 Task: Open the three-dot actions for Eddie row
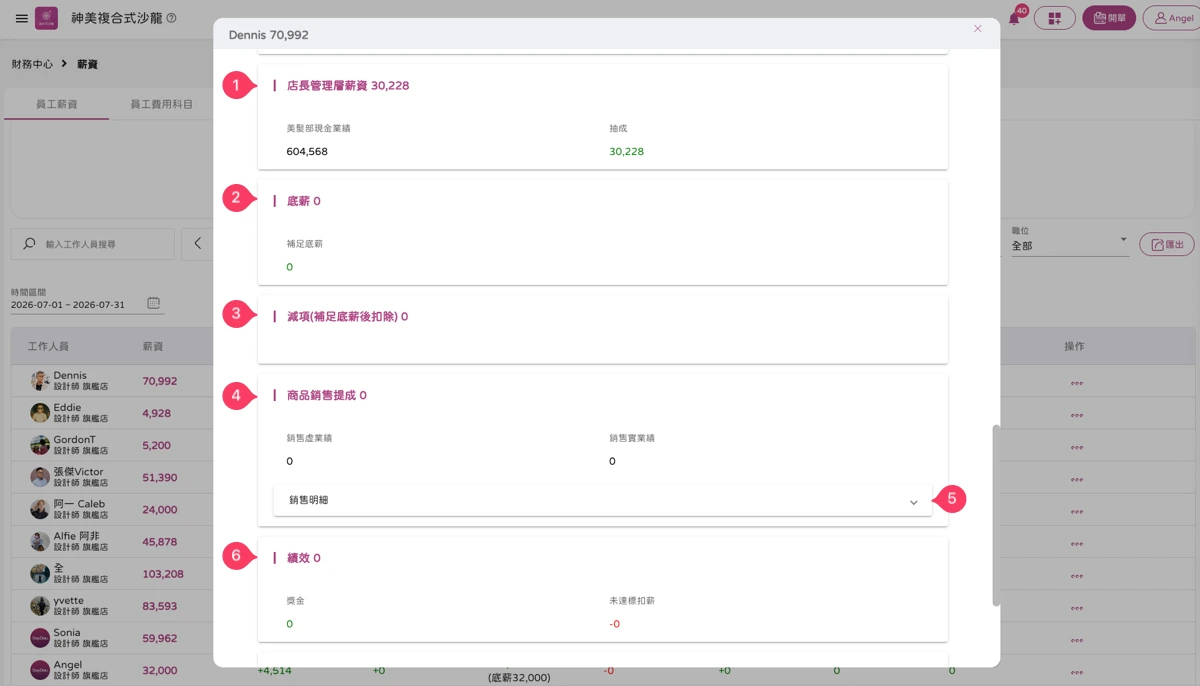(x=1077, y=414)
